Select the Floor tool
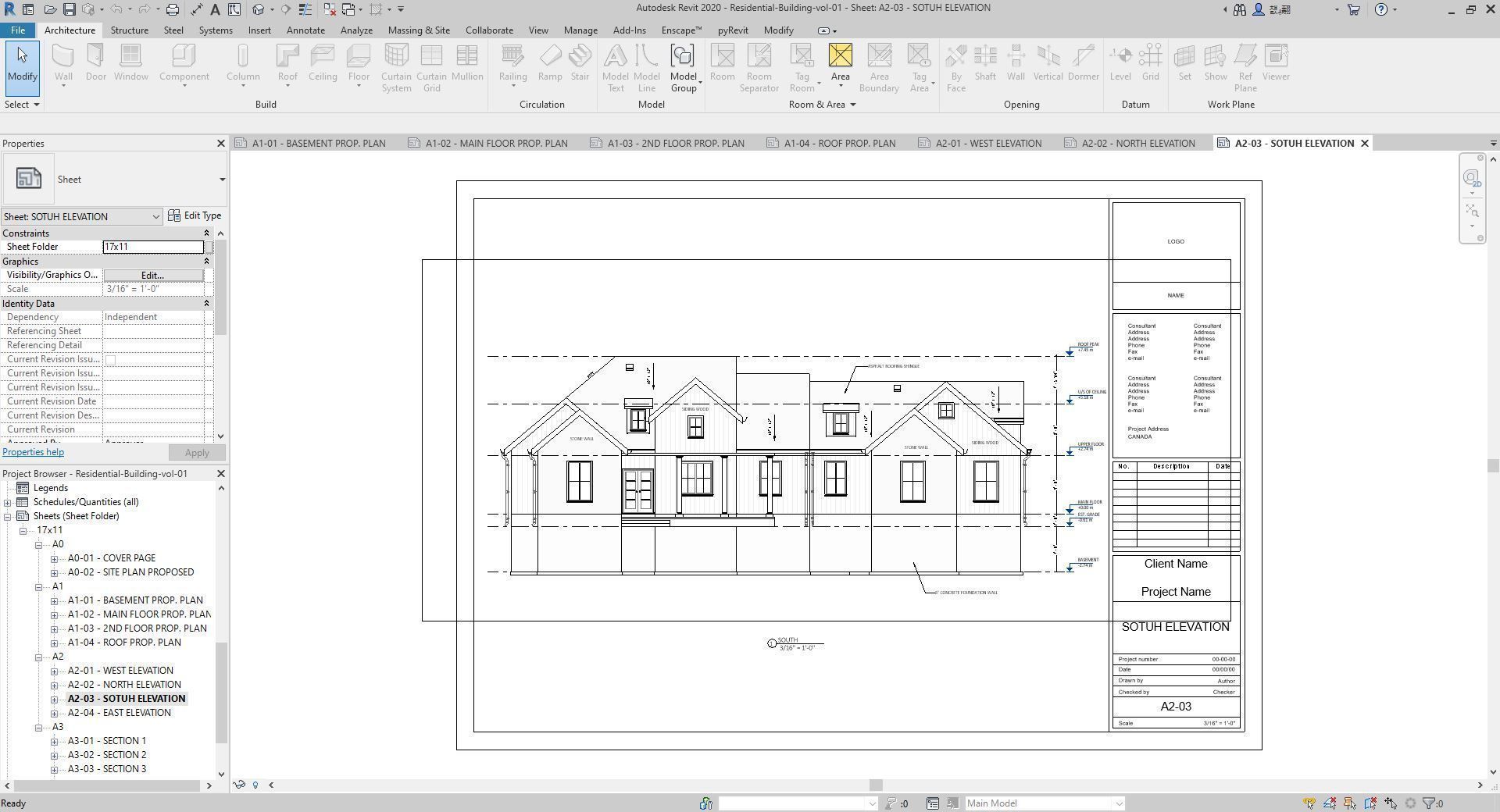This screenshot has width=1500, height=812. coord(359,63)
